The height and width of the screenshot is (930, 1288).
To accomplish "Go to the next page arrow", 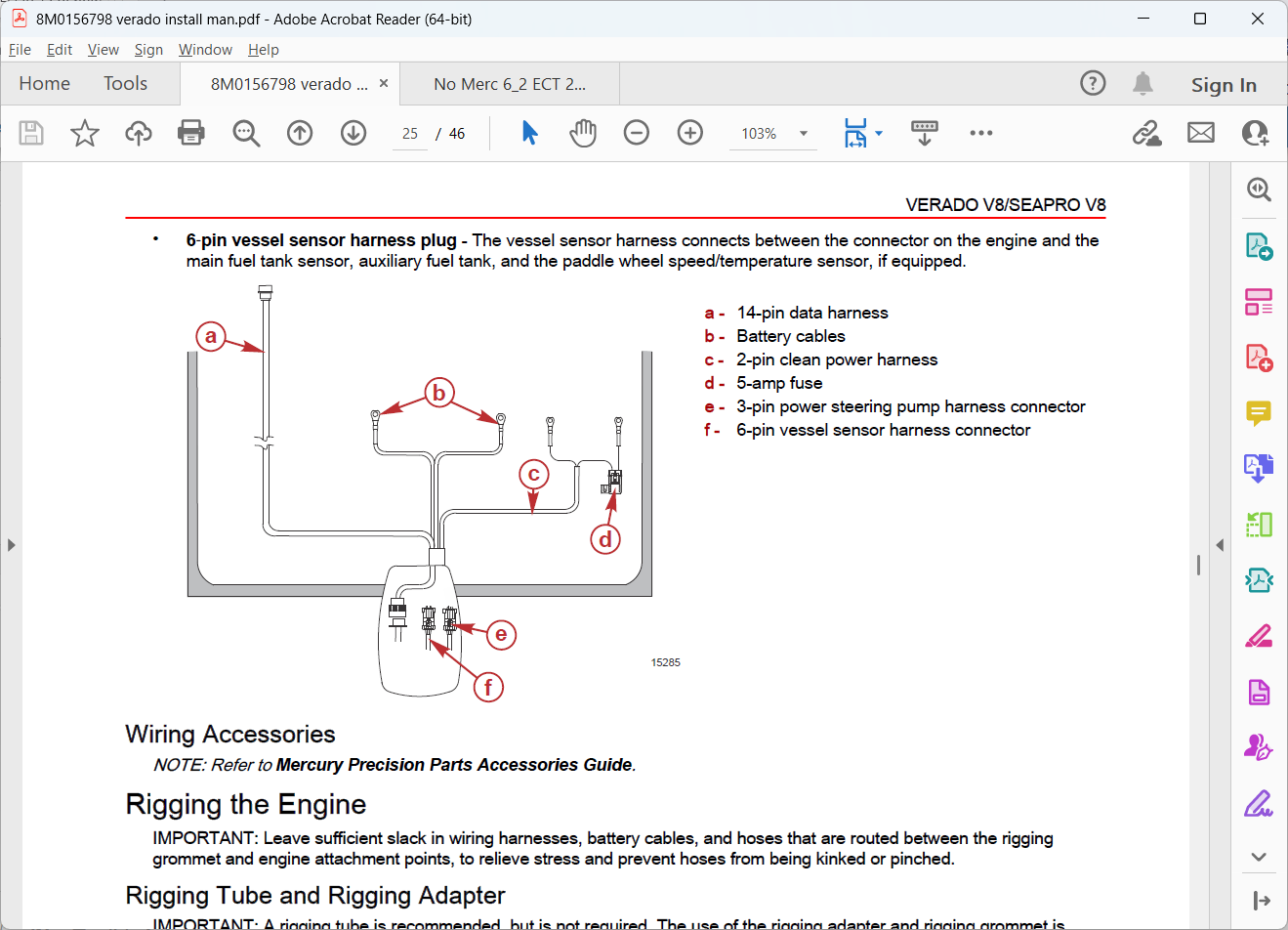I will (x=353, y=133).
